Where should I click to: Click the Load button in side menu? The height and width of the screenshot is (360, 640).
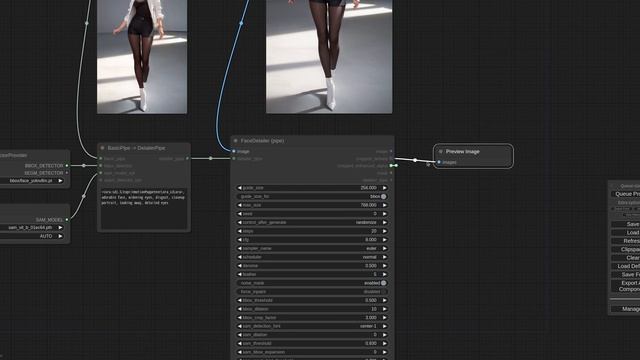[x=626, y=233]
